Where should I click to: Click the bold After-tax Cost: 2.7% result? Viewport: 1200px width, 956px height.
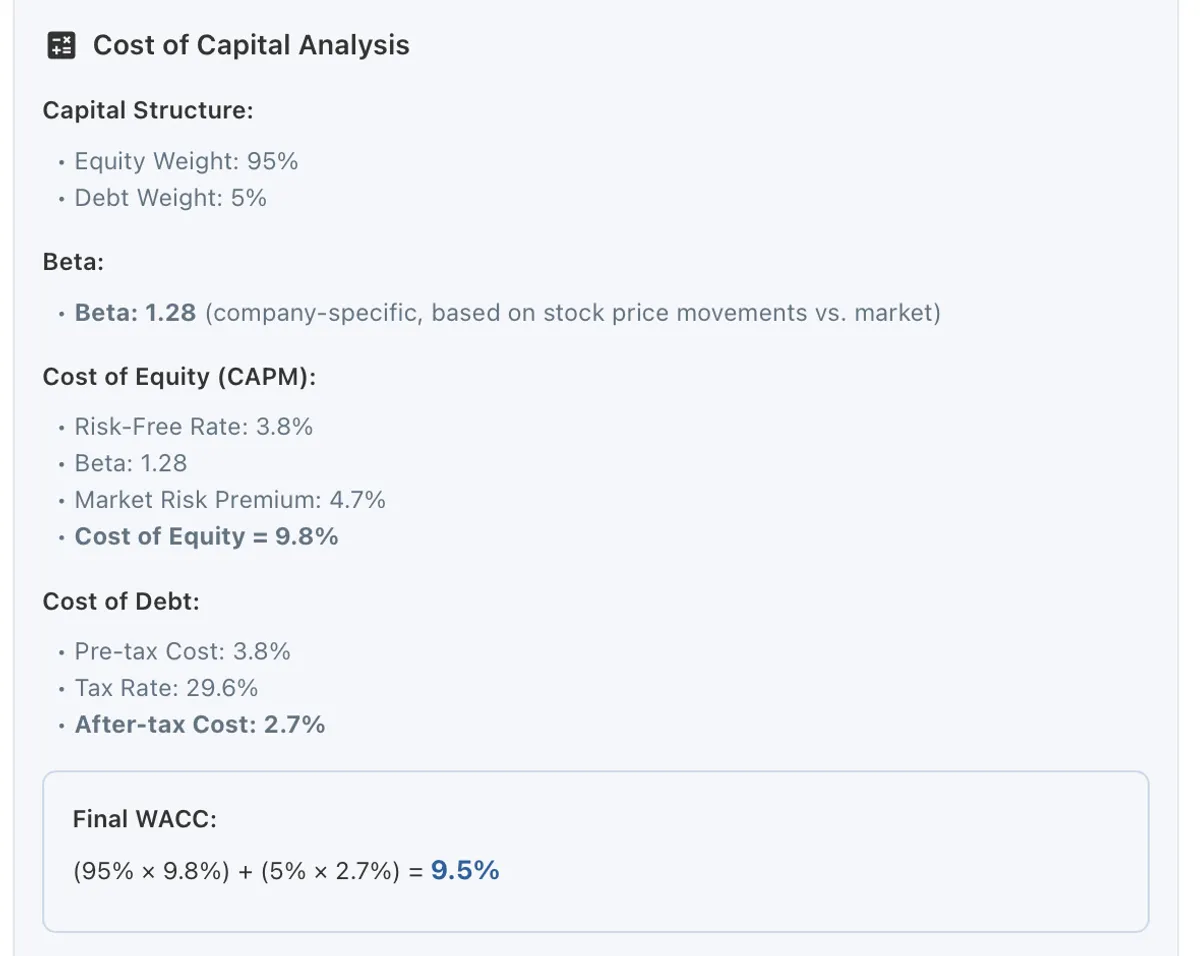[x=200, y=725]
